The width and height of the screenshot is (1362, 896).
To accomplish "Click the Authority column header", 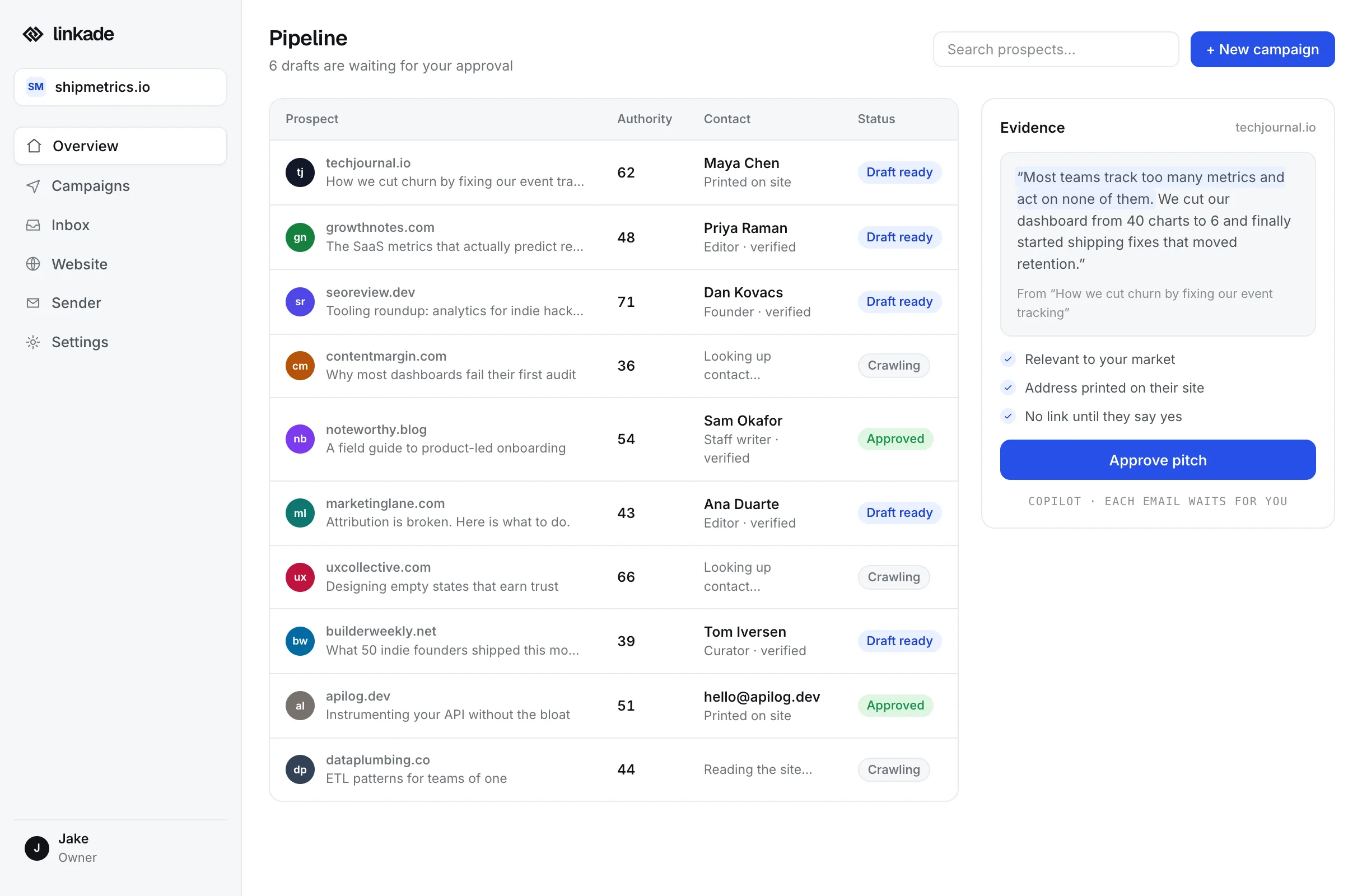I will coord(645,119).
